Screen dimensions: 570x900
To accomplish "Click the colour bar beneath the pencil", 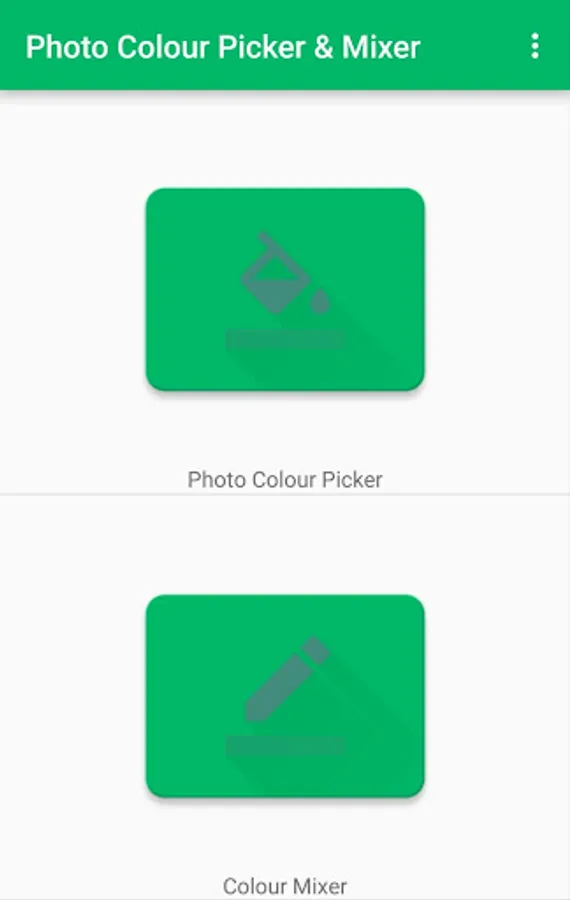I will pos(285,746).
